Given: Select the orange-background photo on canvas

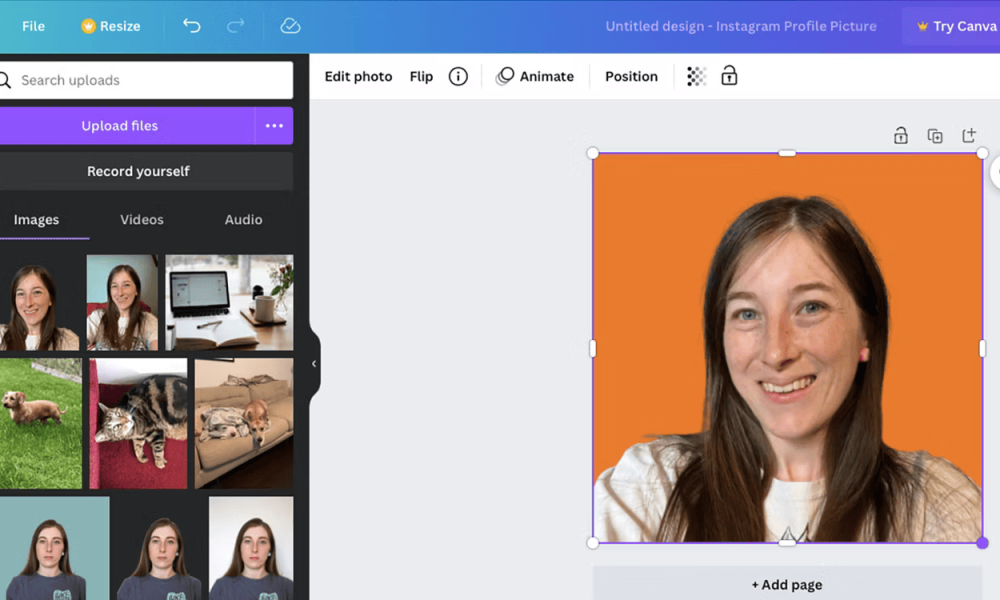Looking at the screenshot, I should [x=787, y=348].
